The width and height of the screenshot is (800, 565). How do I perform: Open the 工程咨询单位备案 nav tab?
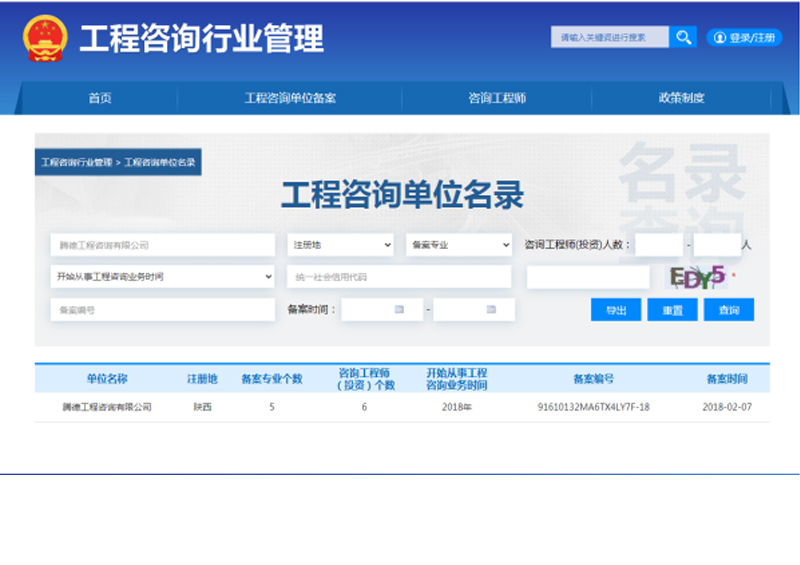(x=290, y=98)
